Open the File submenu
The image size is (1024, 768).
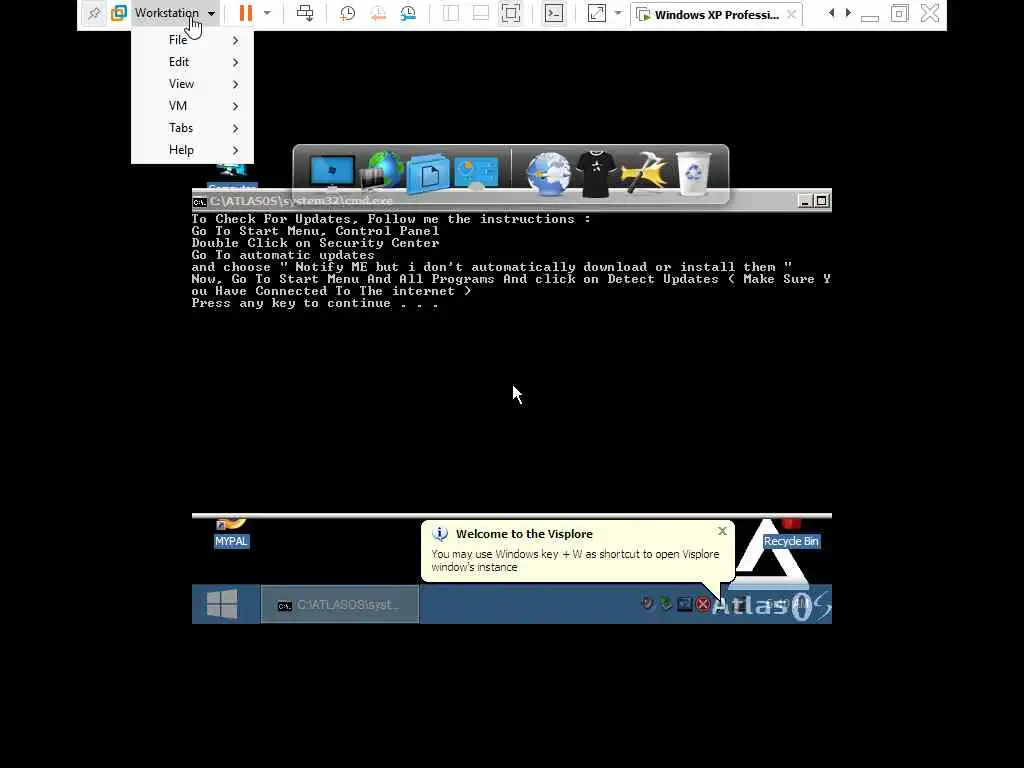(192, 40)
